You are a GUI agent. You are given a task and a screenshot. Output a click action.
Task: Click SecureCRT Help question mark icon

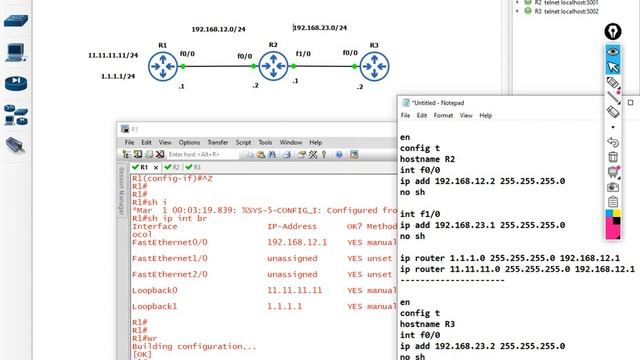(x=339, y=154)
